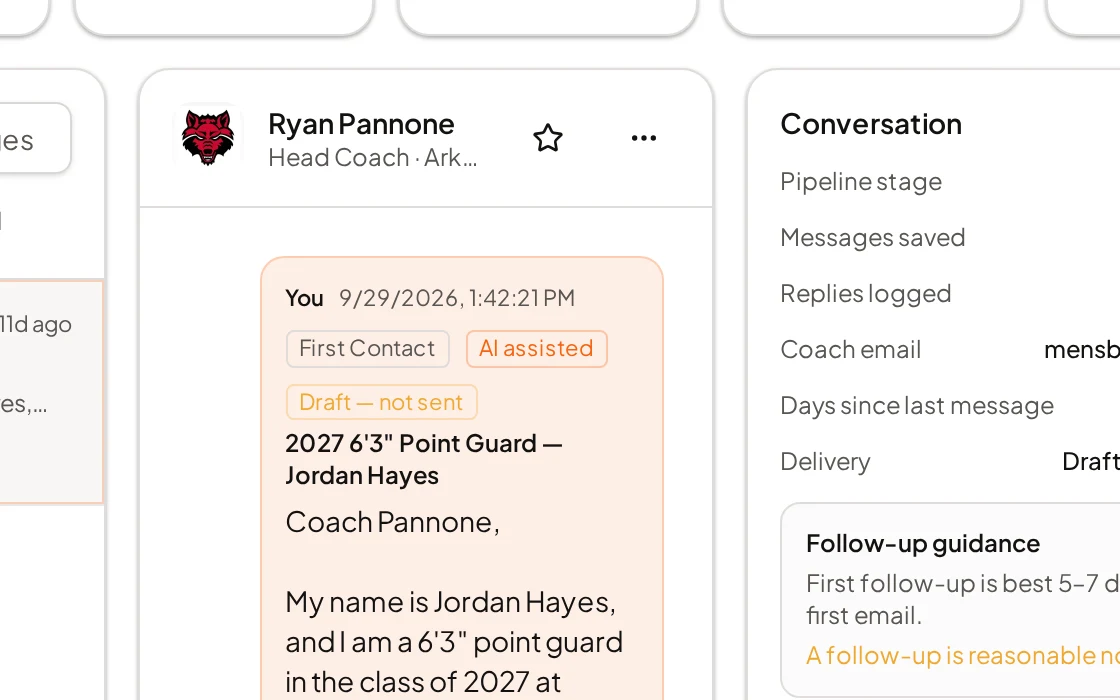Click the AI assisted badge
Viewport: 1120px width, 700px height.
pos(536,349)
